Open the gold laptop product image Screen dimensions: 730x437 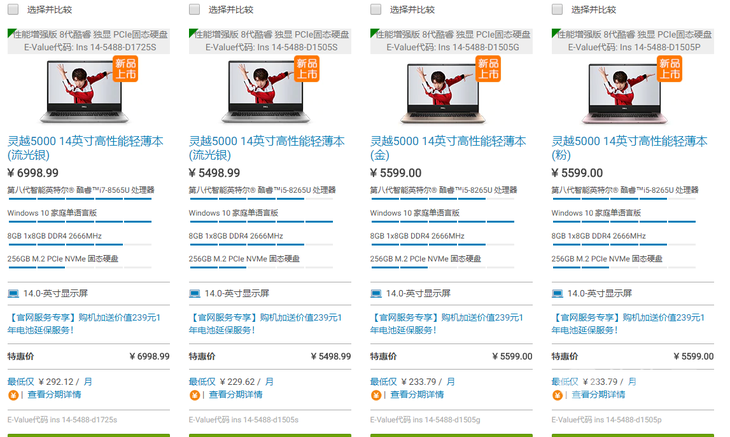[442, 93]
